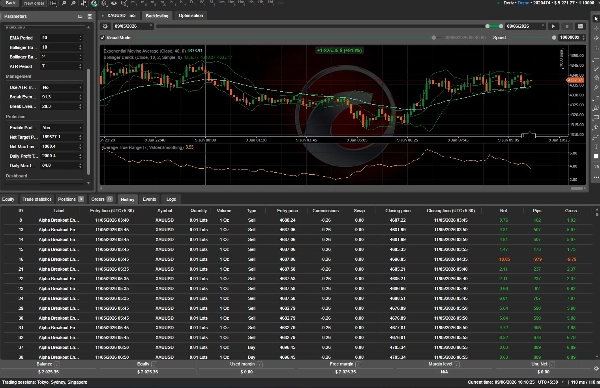Click the chart horizontal scrollbar thumb

(577, 188)
